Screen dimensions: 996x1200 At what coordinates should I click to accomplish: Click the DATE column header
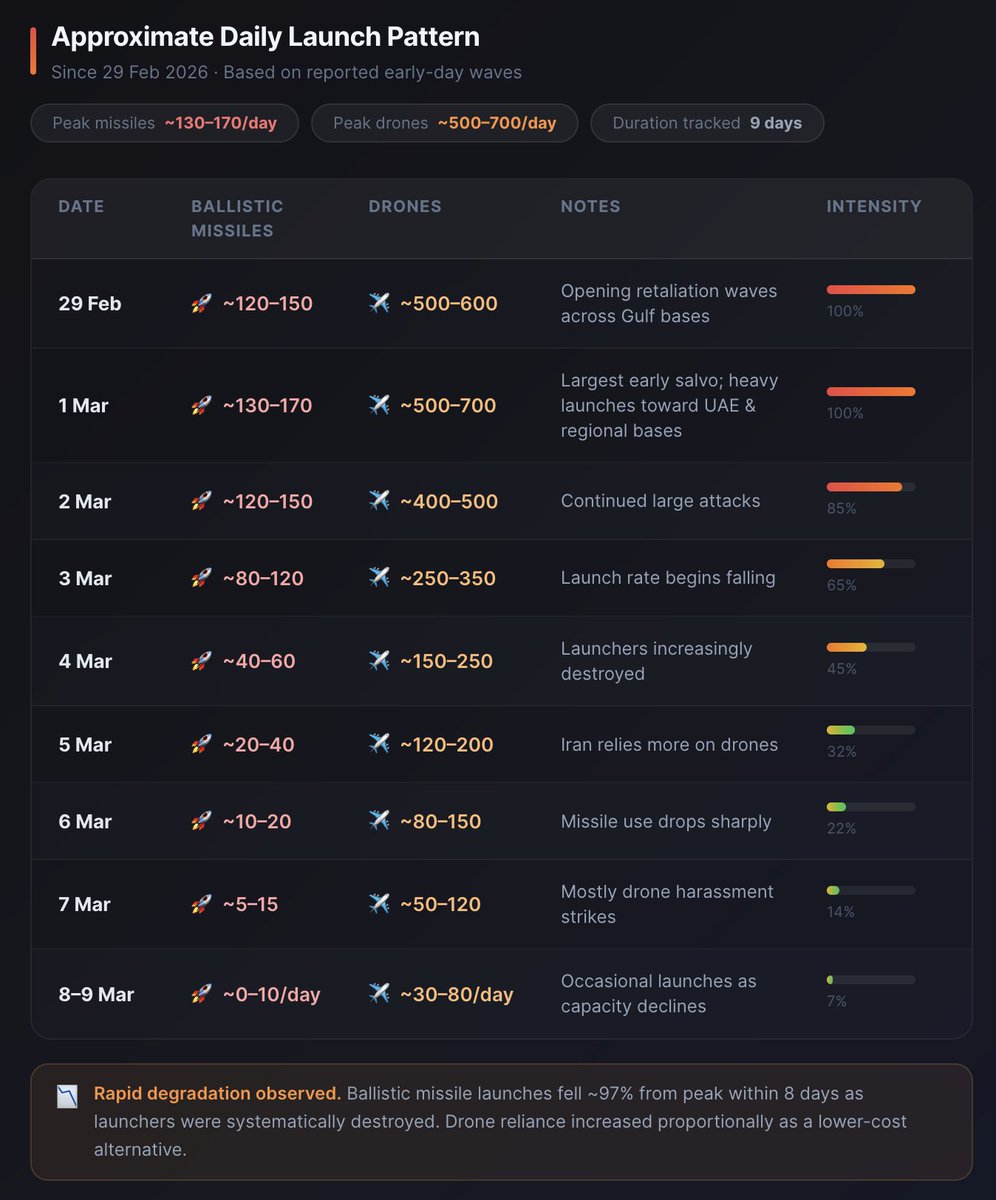pyautogui.click(x=81, y=207)
